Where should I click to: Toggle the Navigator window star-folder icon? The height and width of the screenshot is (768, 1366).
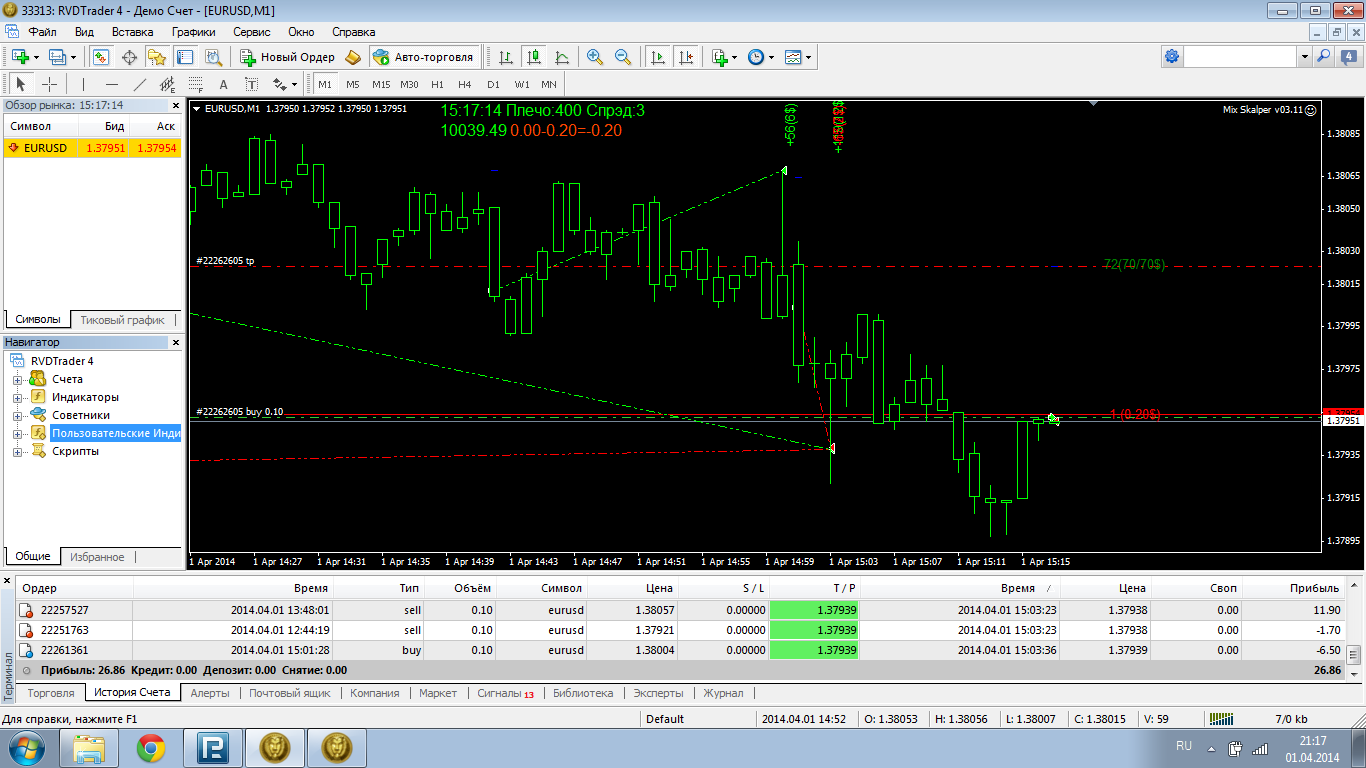coord(157,57)
